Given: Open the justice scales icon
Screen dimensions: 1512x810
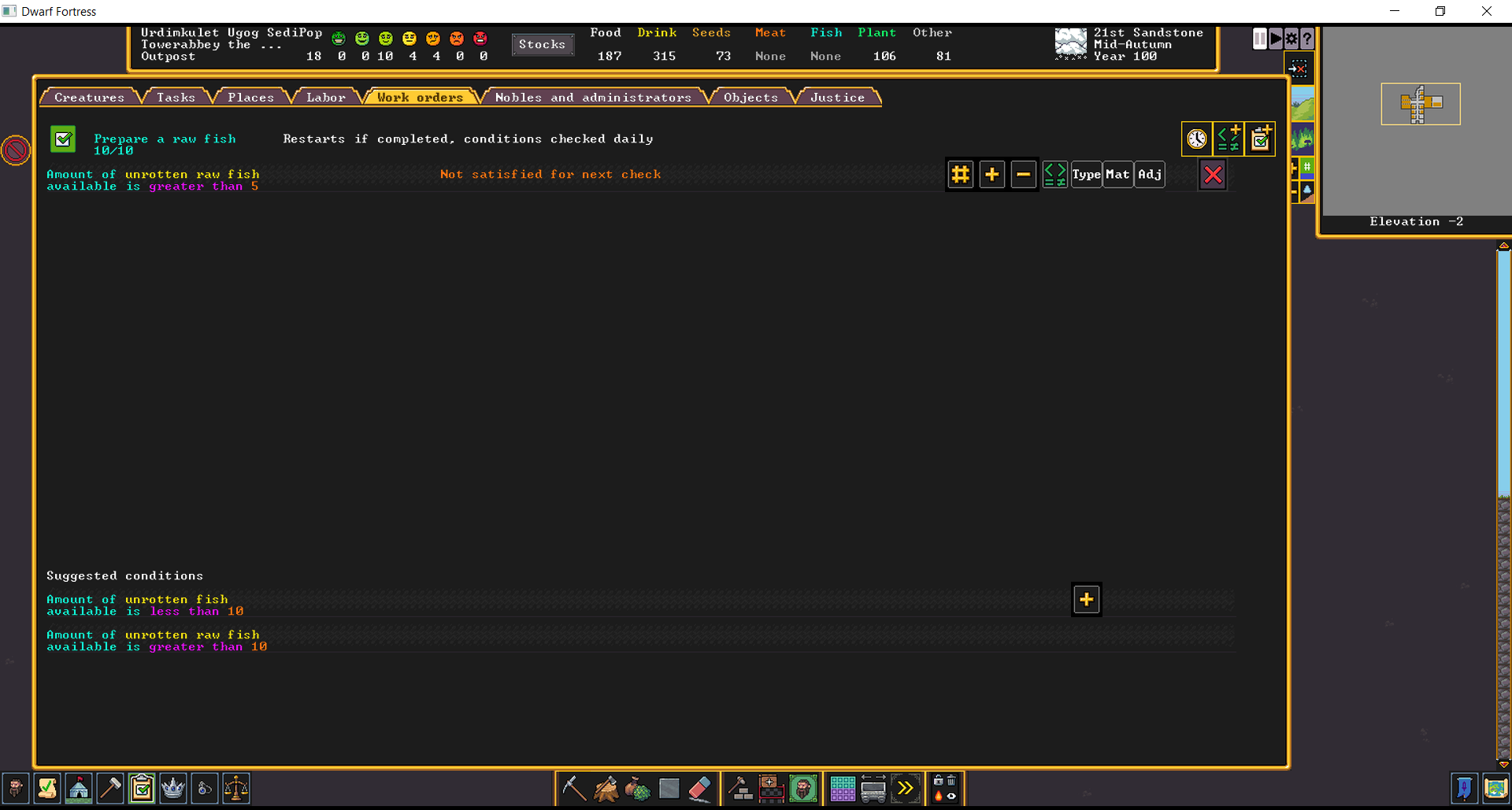Looking at the screenshot, I should tap(236, 788).
